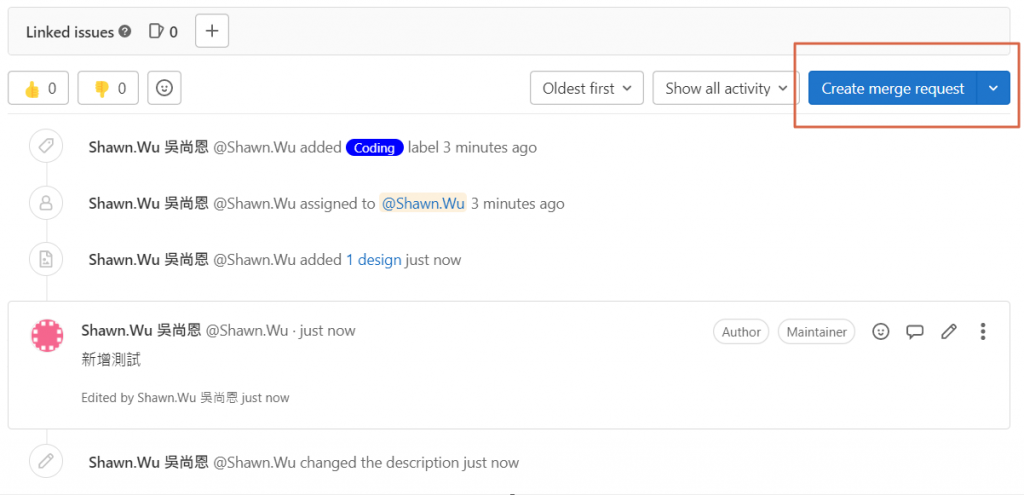Viewport: 1024px width, 495px height.
Task: Reply to the comment with speech bubble icon
Action: (914, 332)
